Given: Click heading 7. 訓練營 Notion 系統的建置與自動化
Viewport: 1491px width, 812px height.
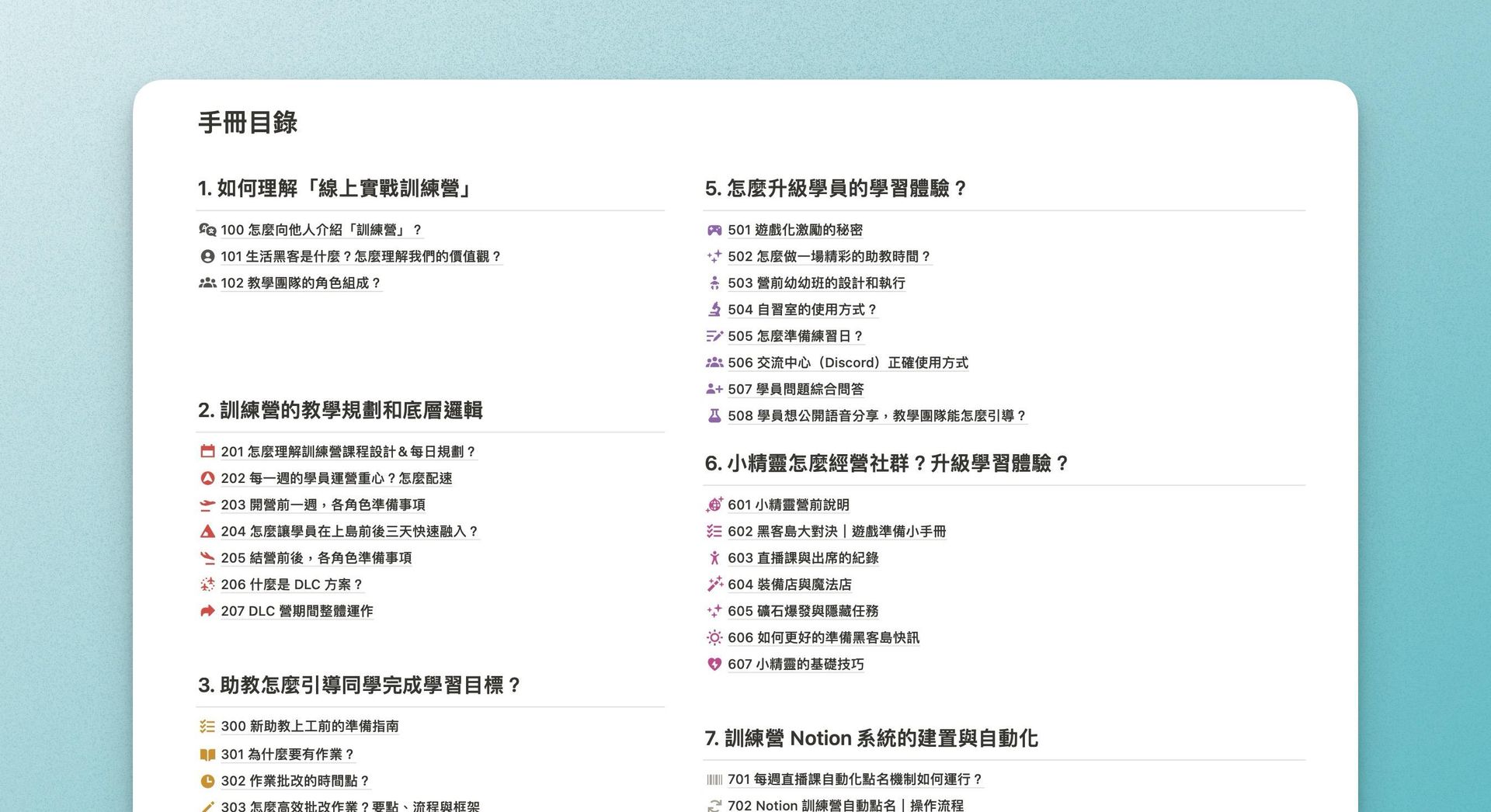Looking at the screenshot, I should [x=871, y=738].
